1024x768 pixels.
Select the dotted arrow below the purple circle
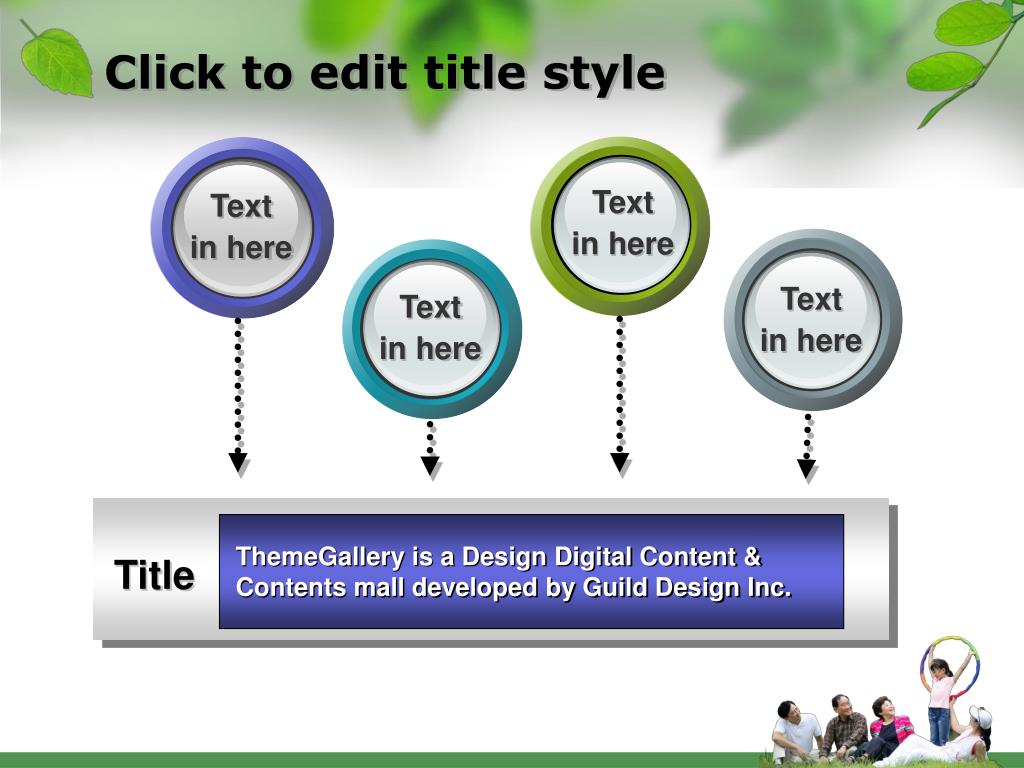click(x=238, y=396)
